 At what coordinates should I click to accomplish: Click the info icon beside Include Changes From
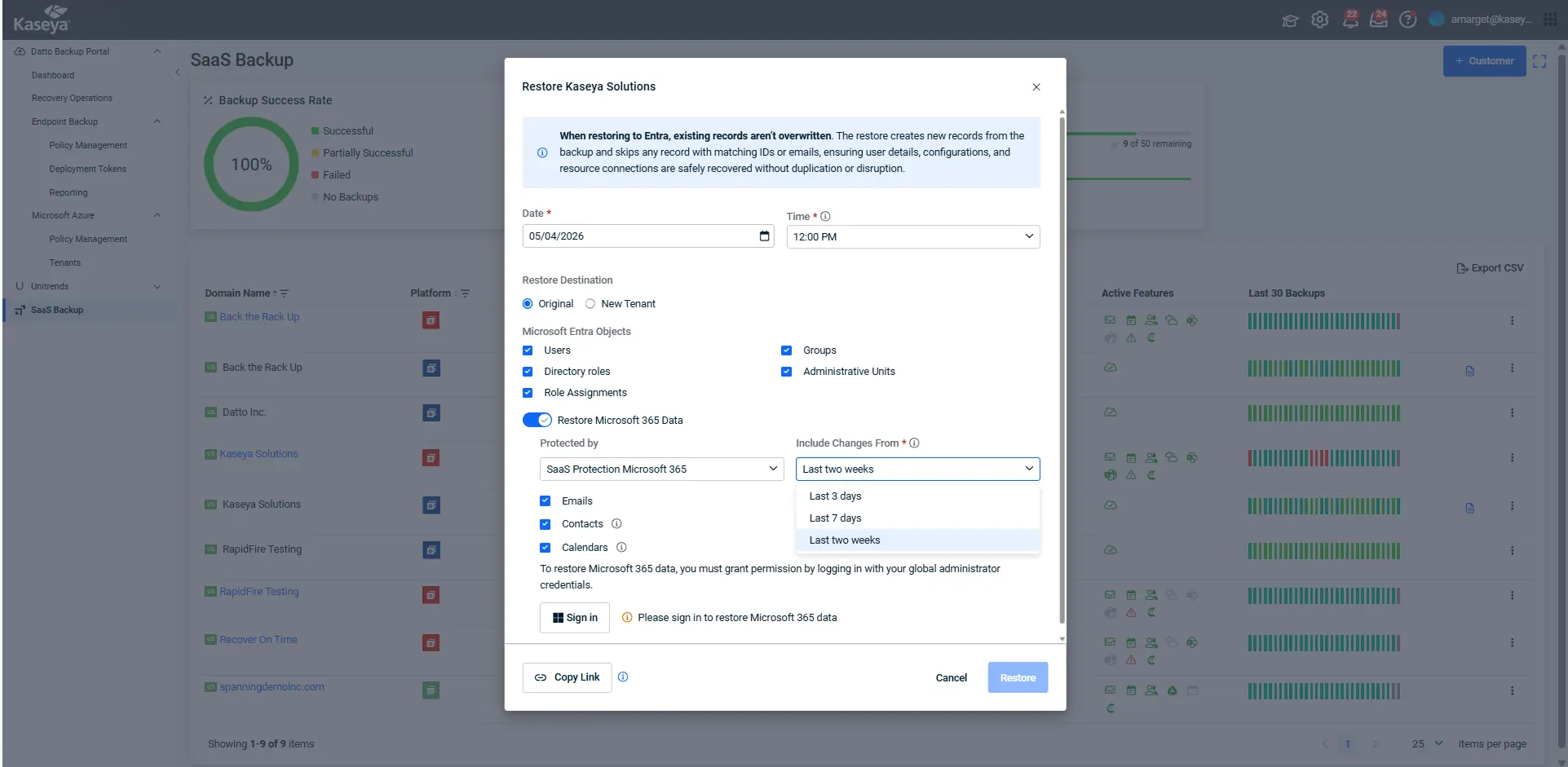tap(914, 443)
